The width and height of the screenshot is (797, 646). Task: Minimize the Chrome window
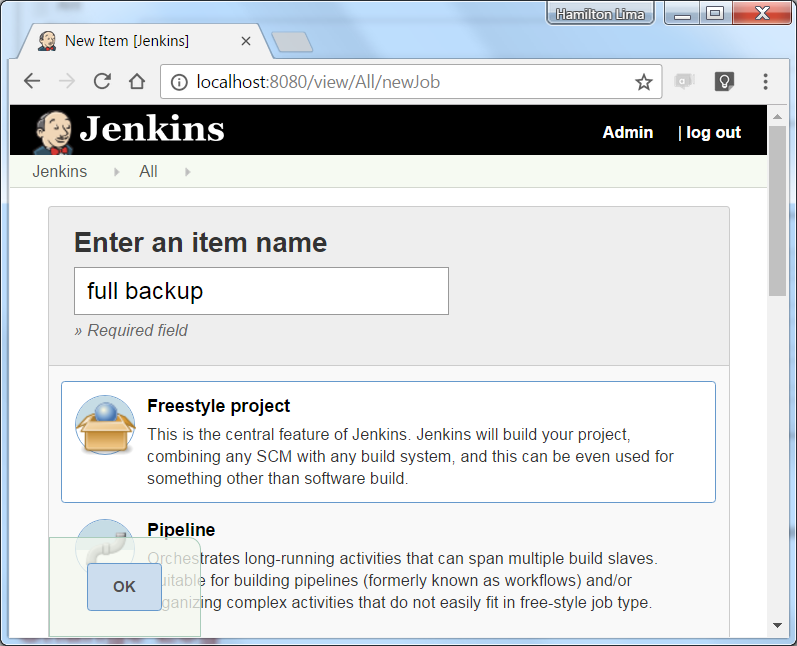tap(682, 14)
